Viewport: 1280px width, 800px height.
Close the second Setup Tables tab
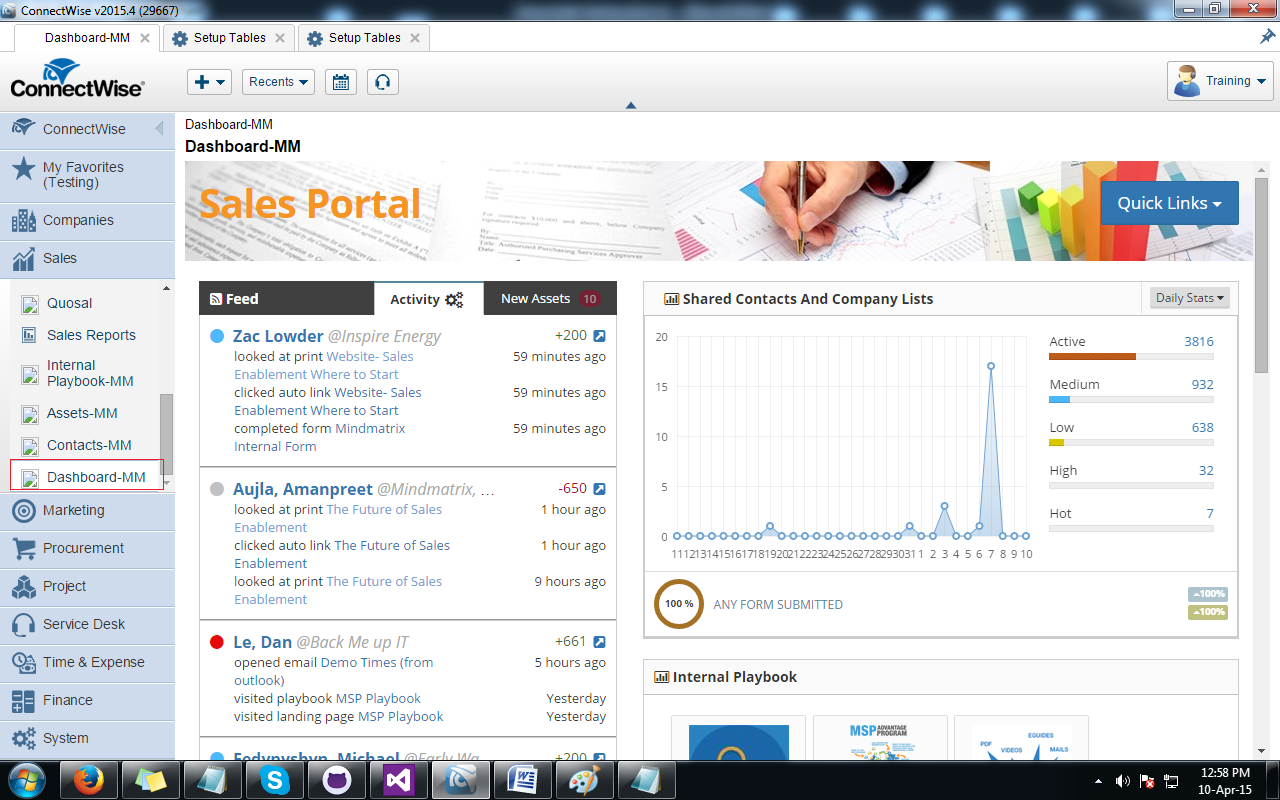415,38
